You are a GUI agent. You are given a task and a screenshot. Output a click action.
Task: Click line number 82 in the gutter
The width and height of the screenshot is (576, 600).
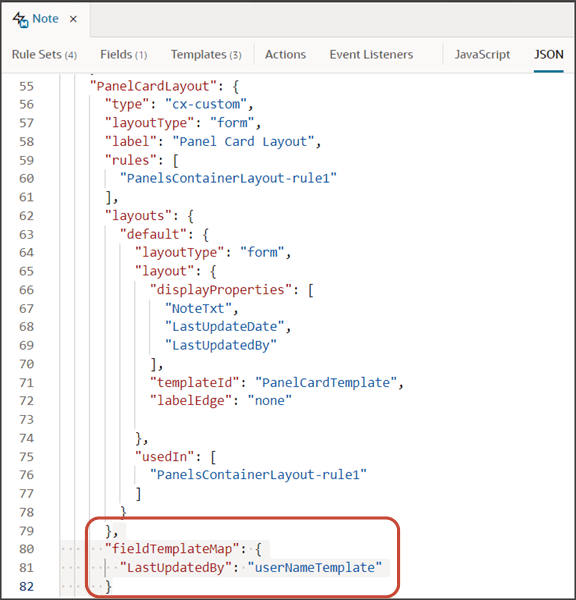click(26, 587)
